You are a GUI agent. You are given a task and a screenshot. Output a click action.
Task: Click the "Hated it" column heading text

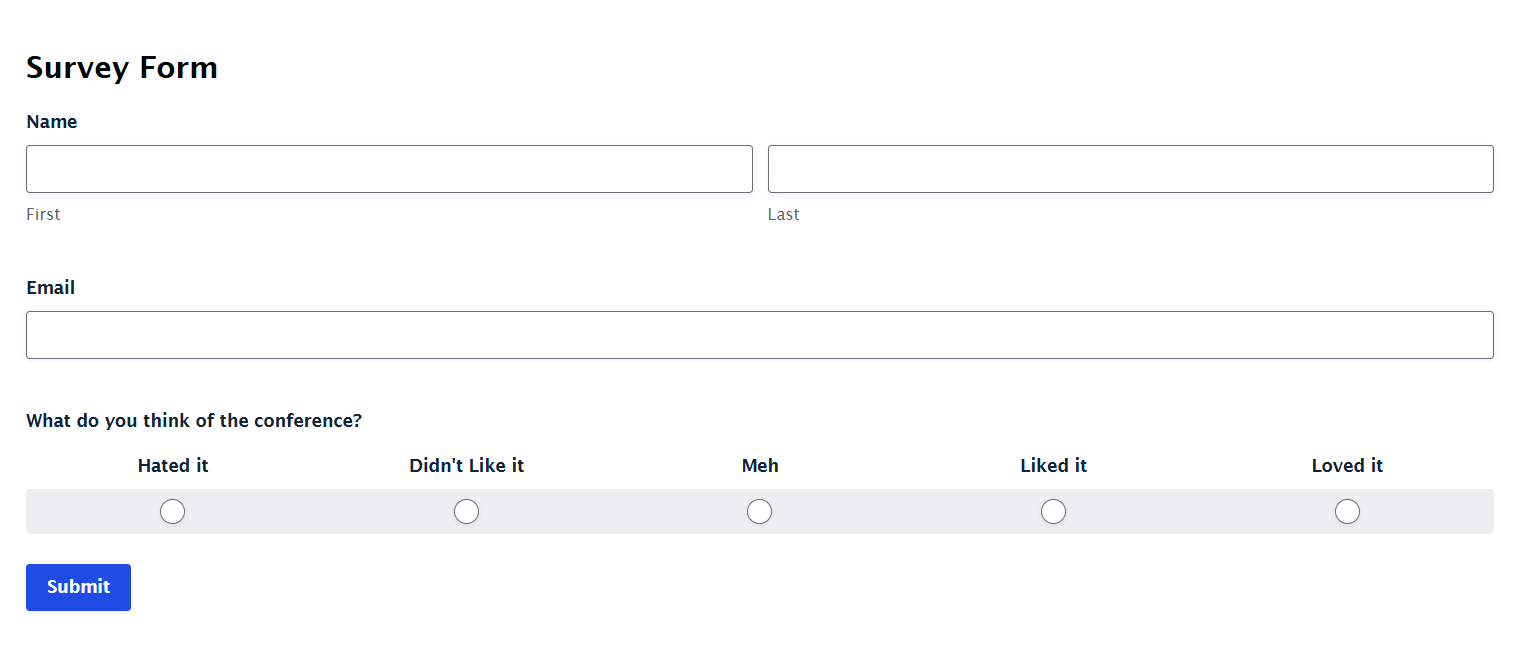pyautogui.click(x=173, y=466)
